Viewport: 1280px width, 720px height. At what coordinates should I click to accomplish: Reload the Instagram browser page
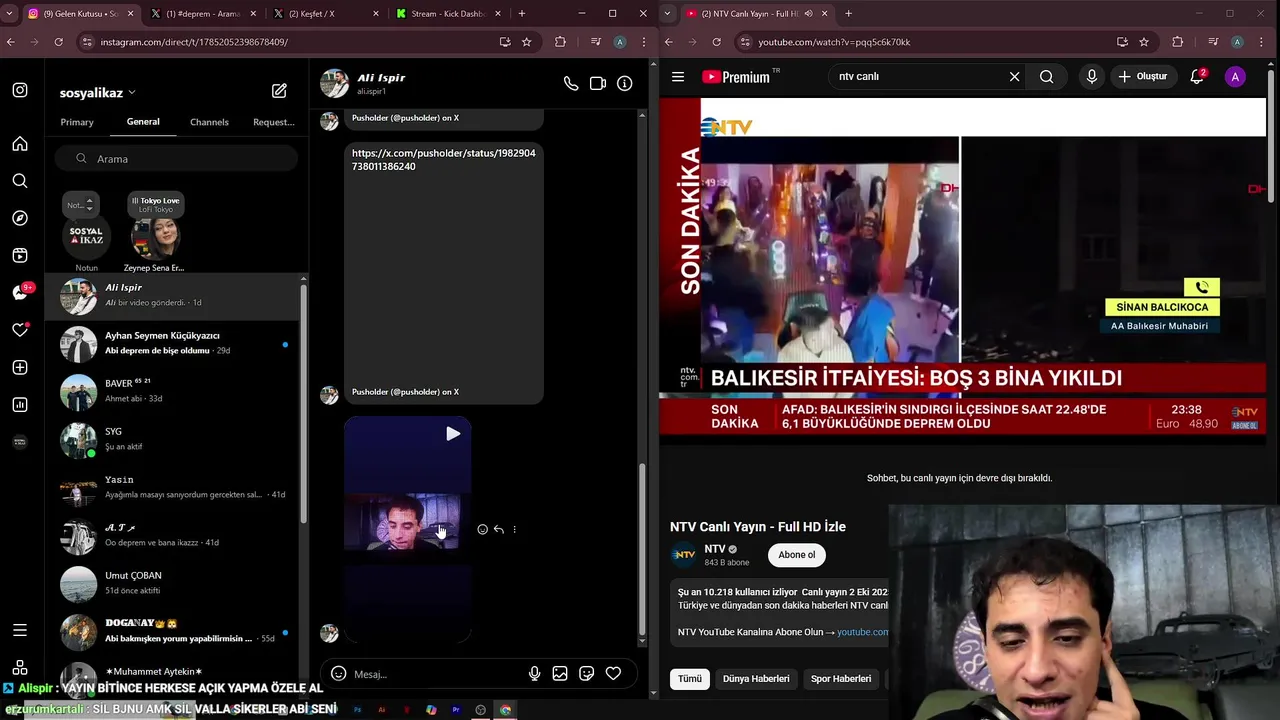(58, 42)
